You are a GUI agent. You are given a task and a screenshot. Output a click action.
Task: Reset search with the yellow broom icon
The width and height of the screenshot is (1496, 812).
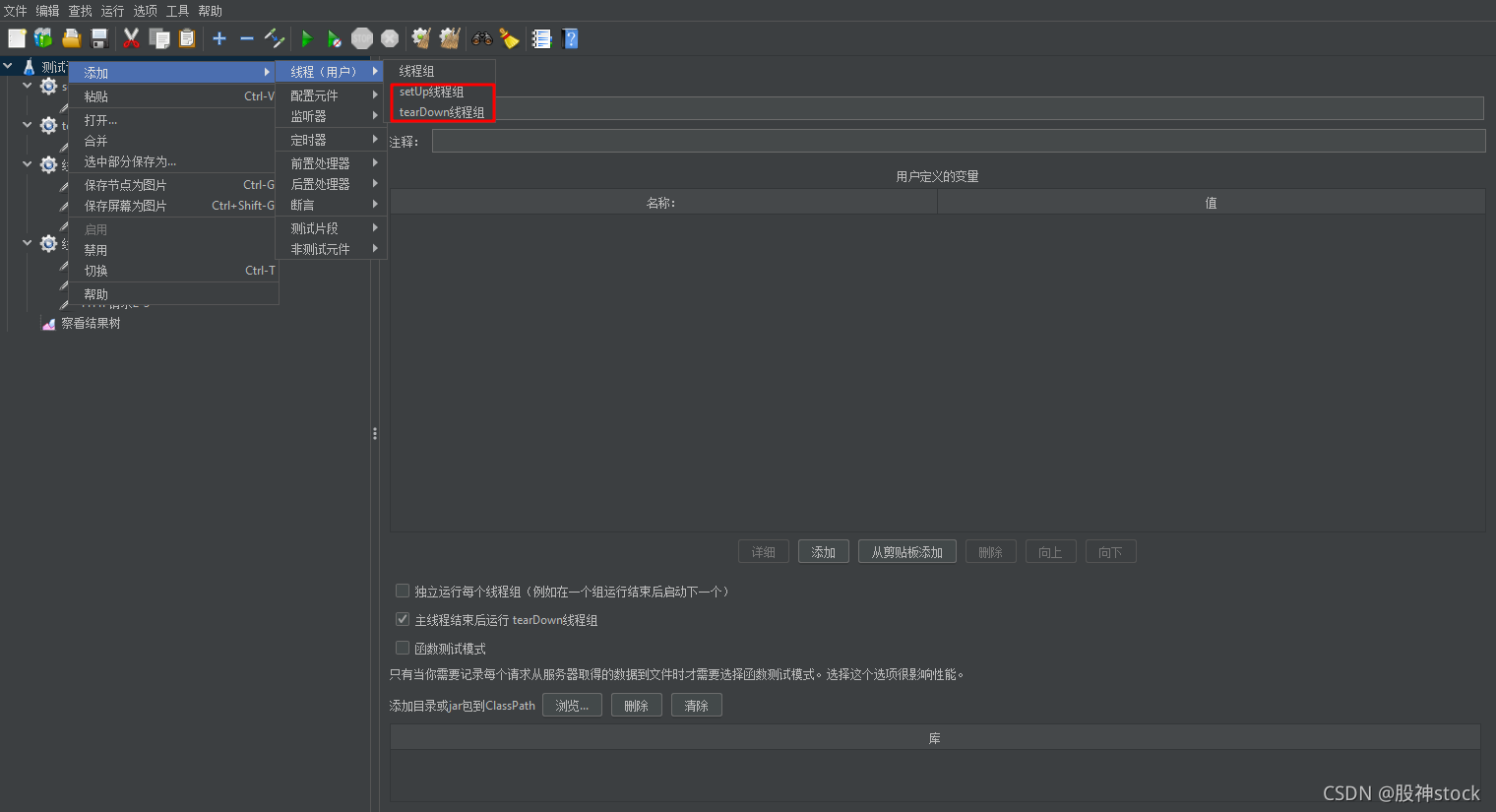tap(509, 38)
